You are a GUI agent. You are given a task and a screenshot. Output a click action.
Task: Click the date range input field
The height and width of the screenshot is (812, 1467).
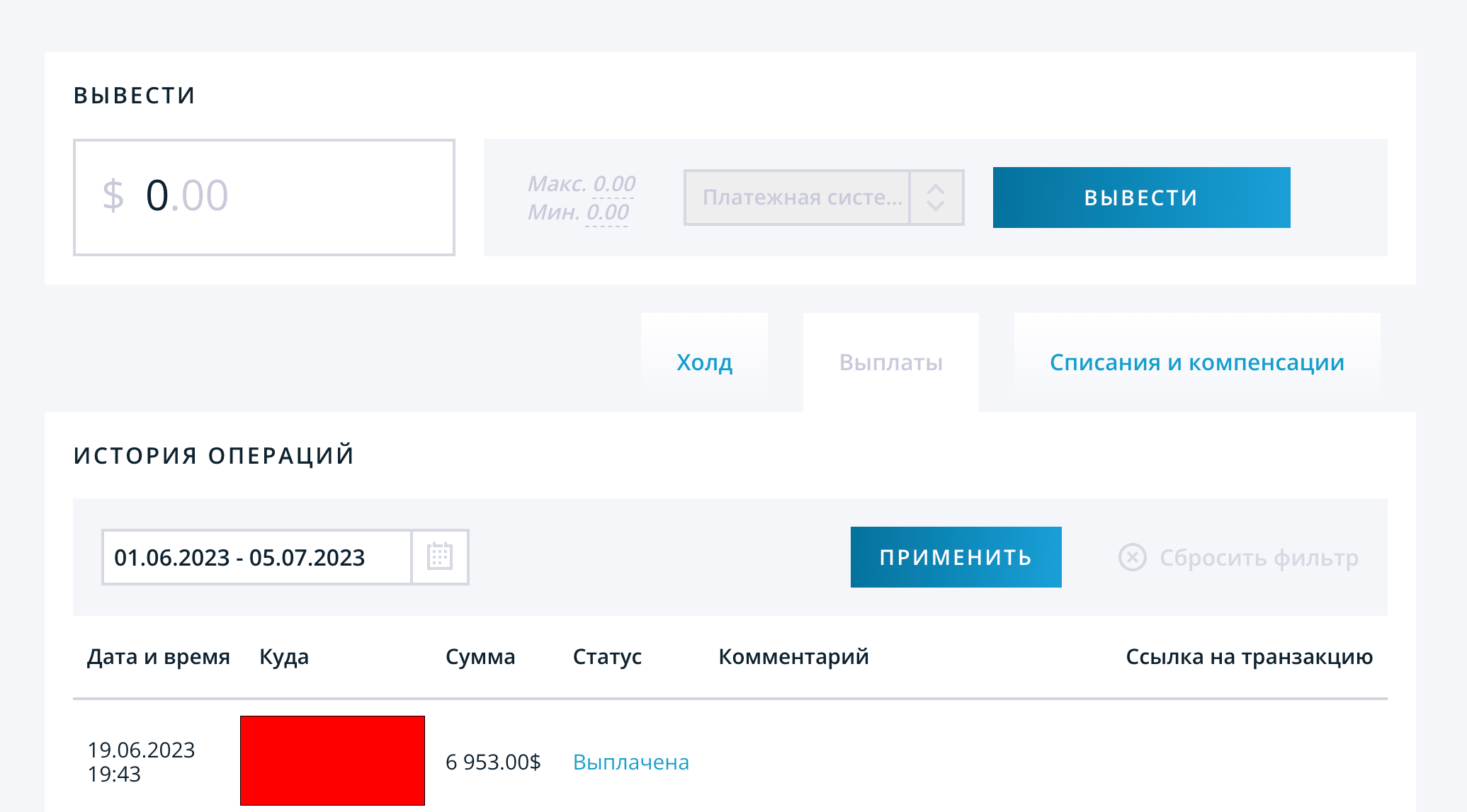tap(256, 557)
